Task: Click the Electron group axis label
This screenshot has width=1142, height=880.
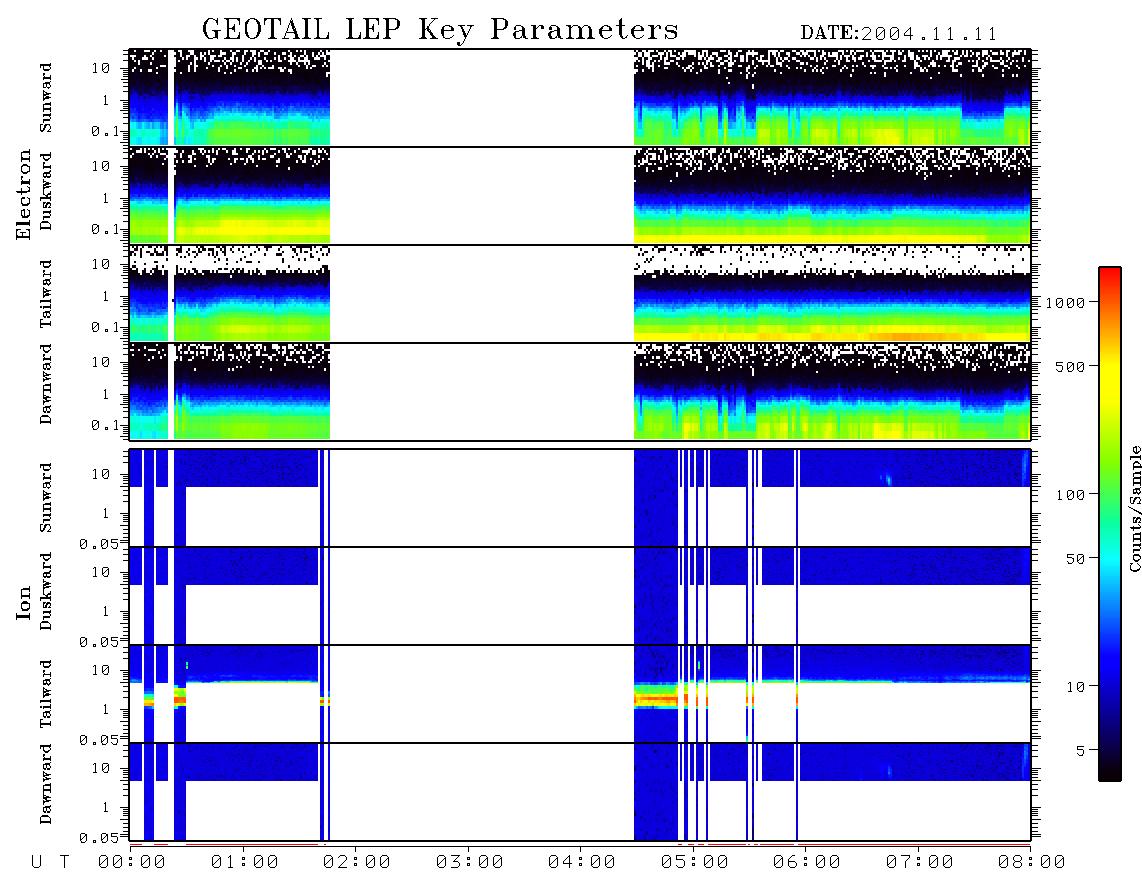Action: [x=24, y=194]
